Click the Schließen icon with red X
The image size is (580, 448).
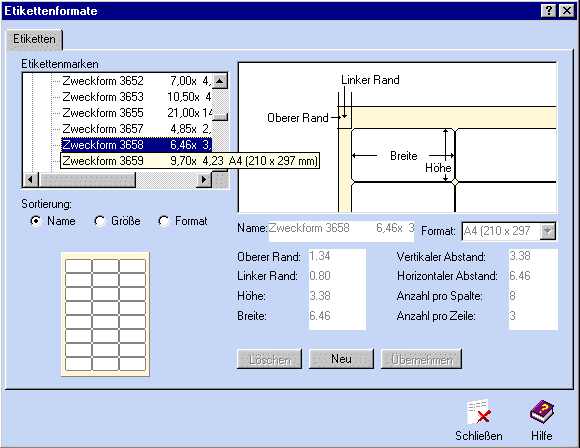tap(479, 411)
